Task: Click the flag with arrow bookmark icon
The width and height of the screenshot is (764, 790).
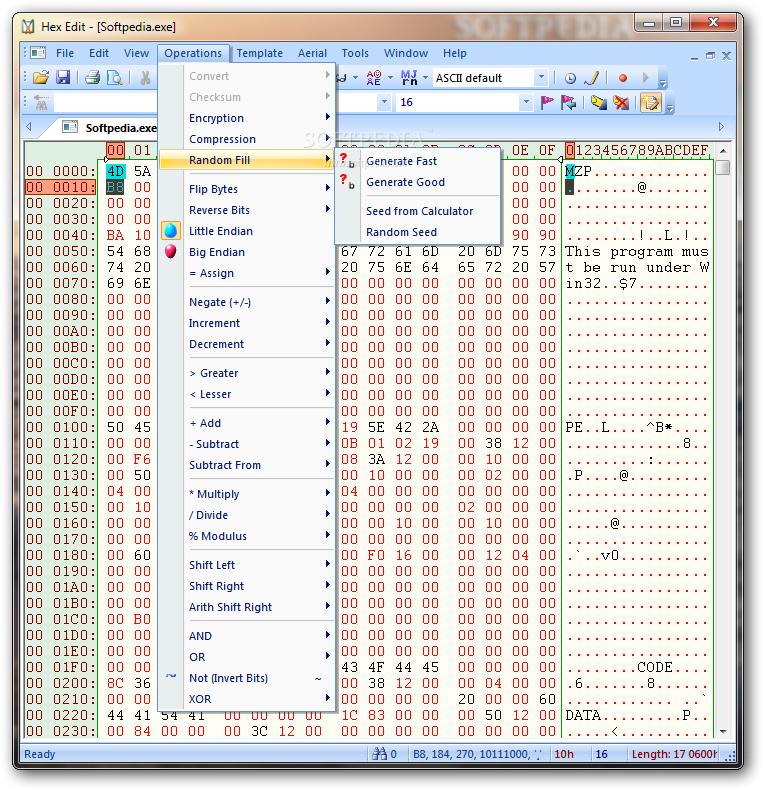Action: [x=568, y=103]
